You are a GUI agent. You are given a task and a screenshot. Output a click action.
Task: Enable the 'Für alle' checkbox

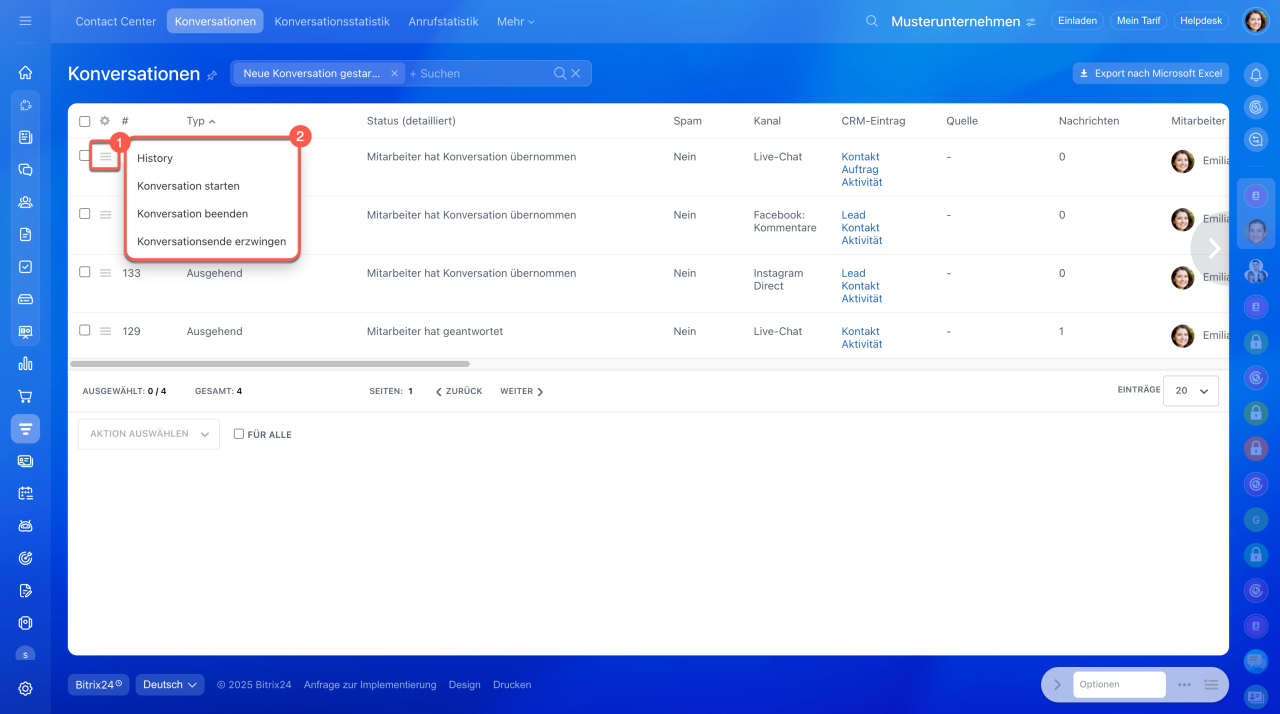[239, 434]
